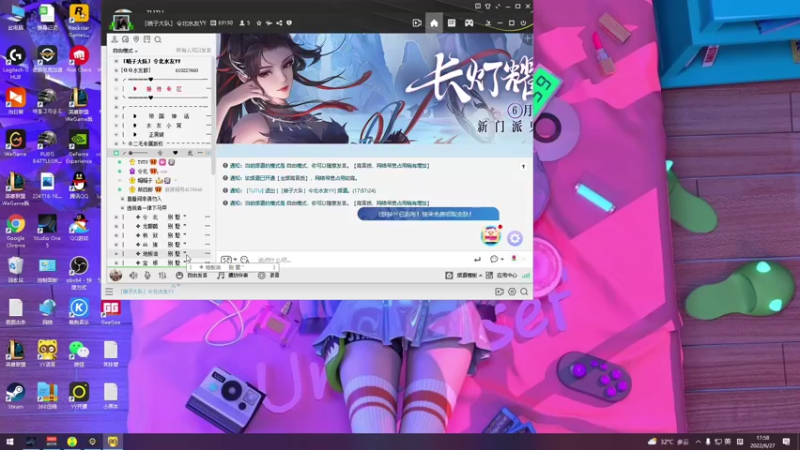Expand the small arrow right of the flower icon
Image resolution: width=800 pixels, height=450 pixels.
pyautogui.click(x=523, y=259)
